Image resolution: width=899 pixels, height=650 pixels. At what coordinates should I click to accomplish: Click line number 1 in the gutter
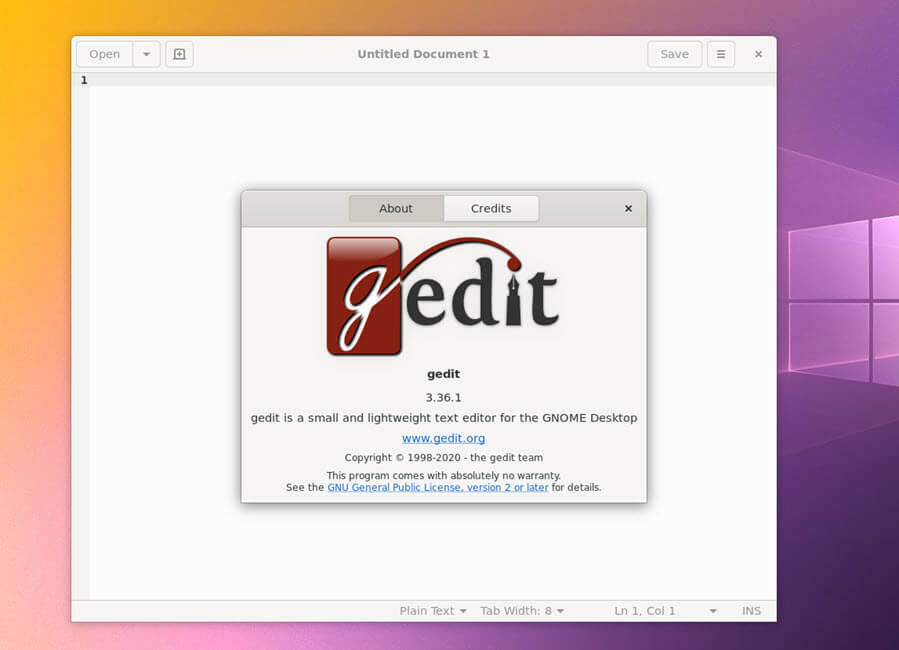[x=84, y=80]
